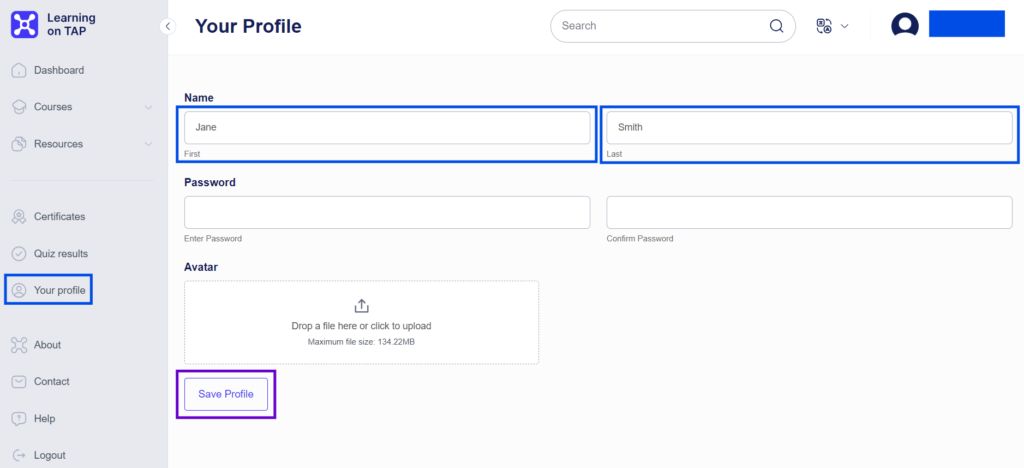Click the search magnifier icon
Image resolution: width=1024 pixels, height=468 pixels.
[777, 26]
